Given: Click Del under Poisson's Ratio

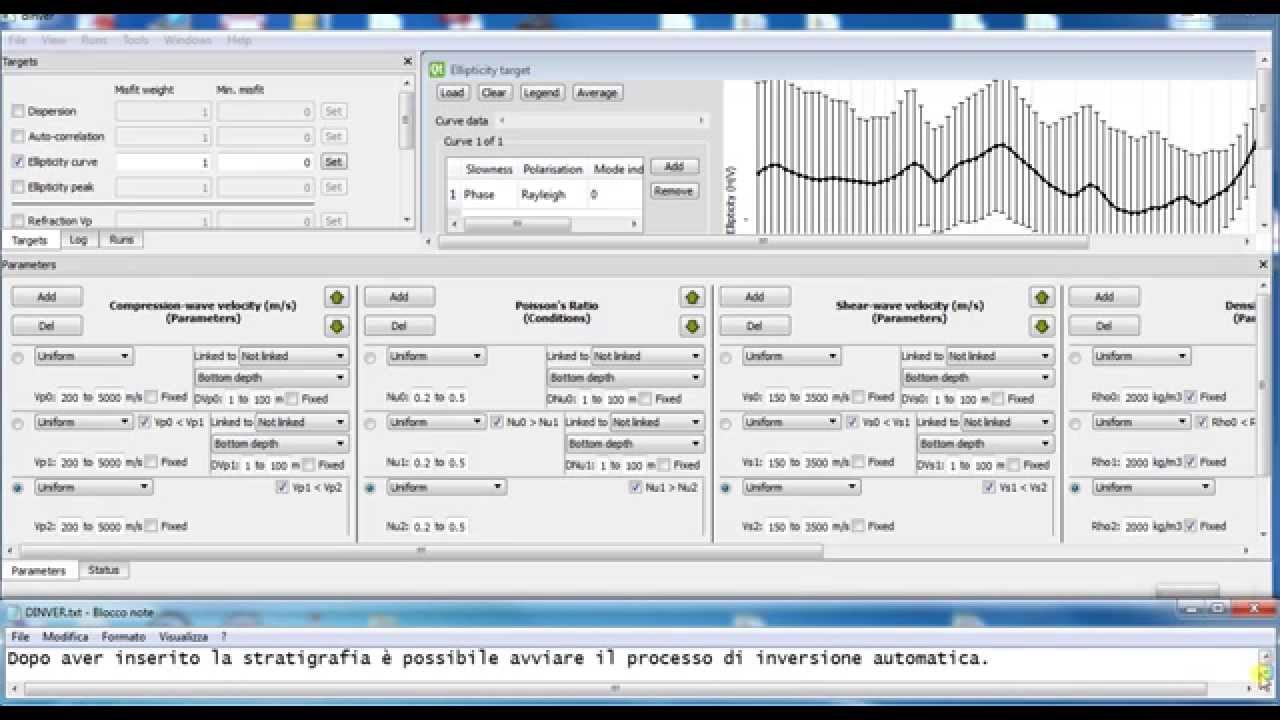Looking at the screenshot, I should [399, 326].
